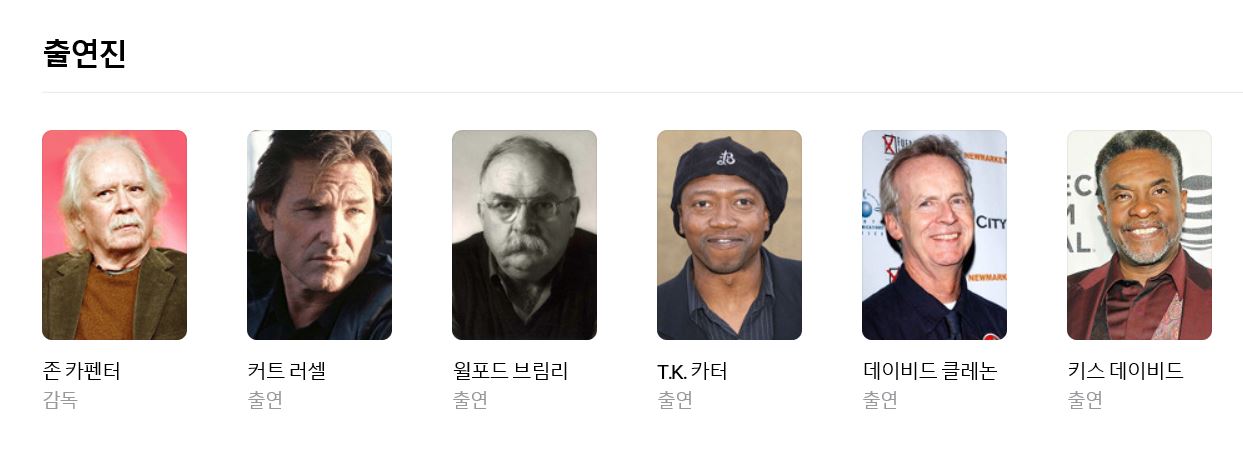
Task: Click the divider line below the 출연진 heading
Action: (642, 92)
